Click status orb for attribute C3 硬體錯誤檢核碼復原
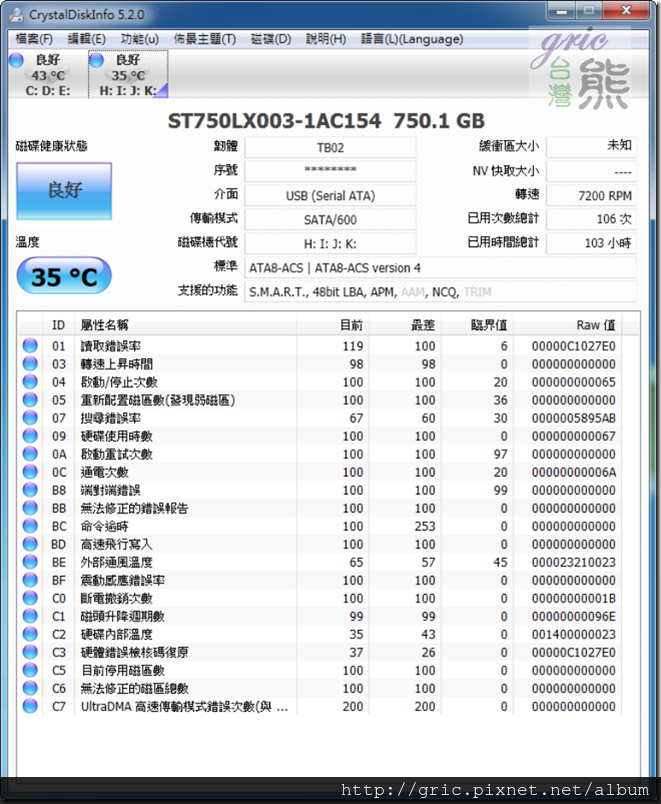 pyautogui.click(x=30, y=652)
